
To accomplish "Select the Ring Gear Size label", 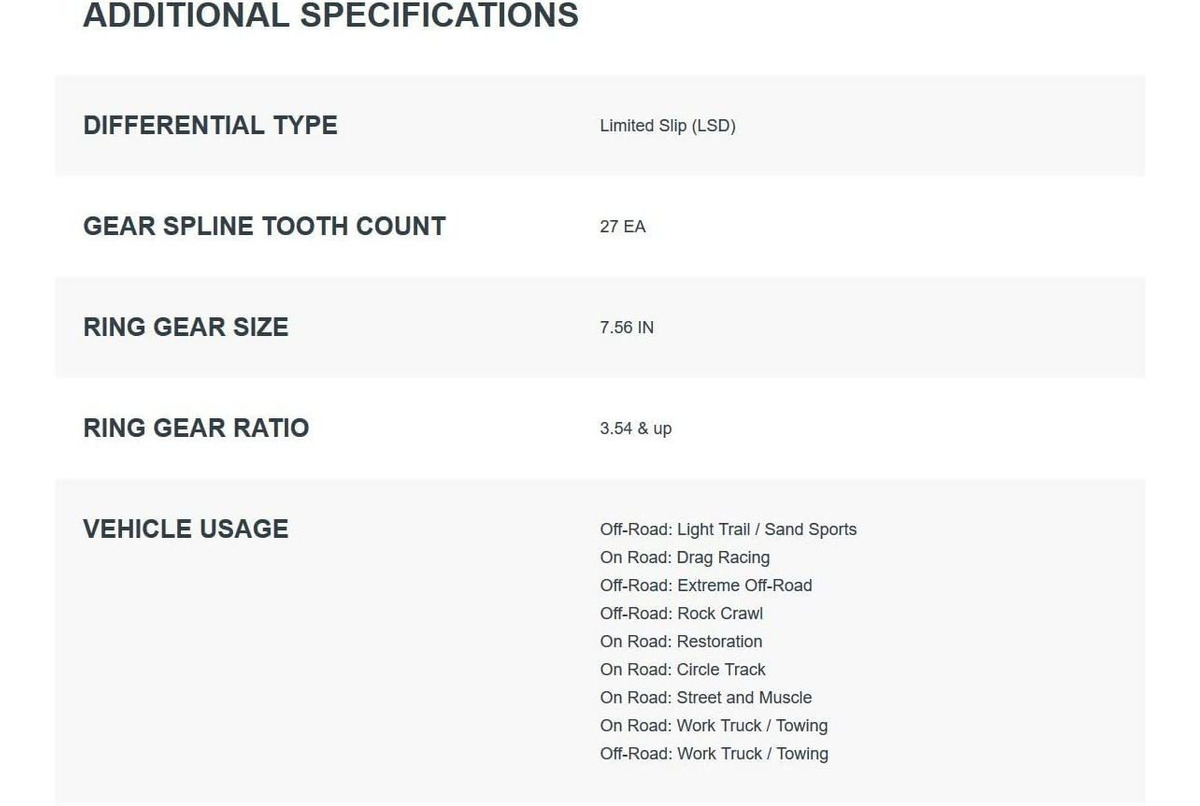I will pos(186,327).
